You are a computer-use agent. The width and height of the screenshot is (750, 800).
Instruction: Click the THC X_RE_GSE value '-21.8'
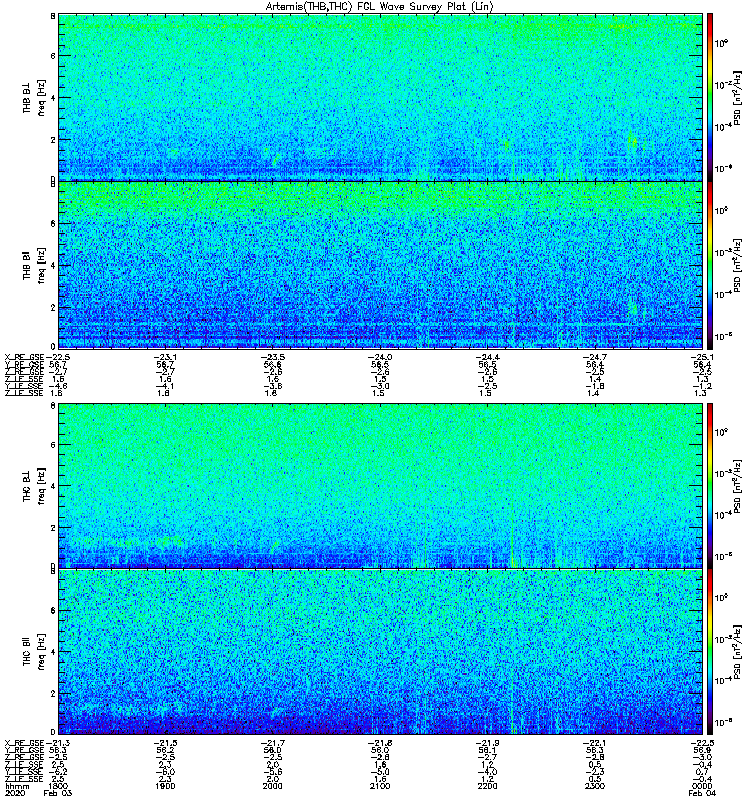(380, 743)
